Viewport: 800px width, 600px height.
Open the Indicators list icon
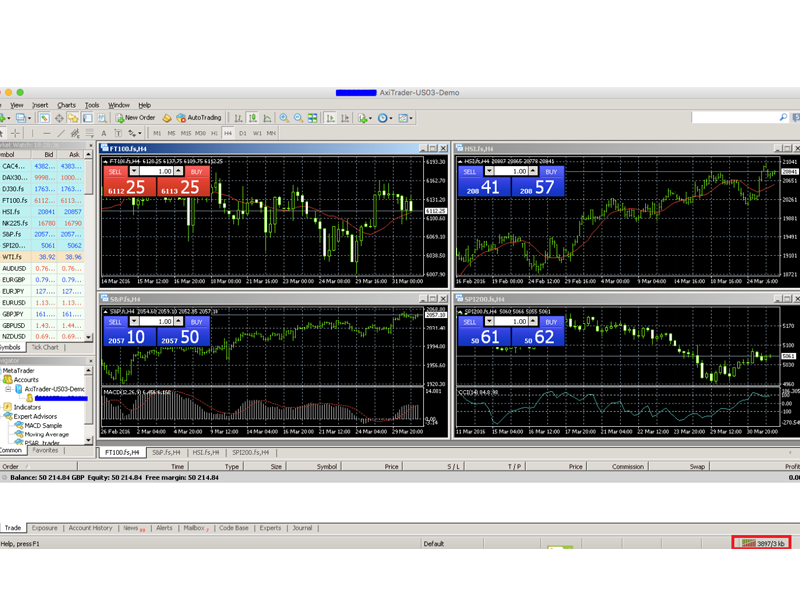point(362,118)
